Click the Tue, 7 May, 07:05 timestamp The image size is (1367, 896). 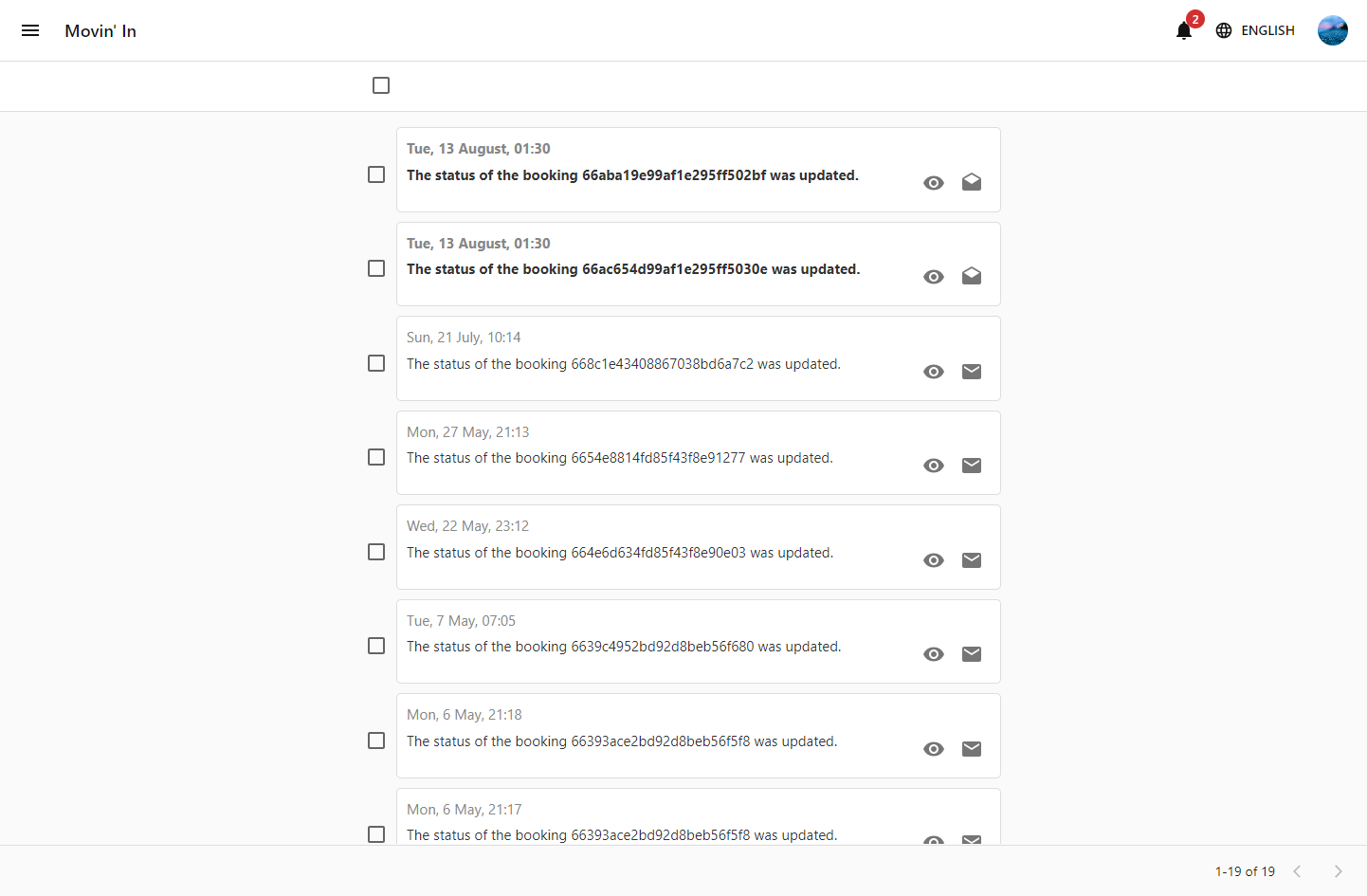(461, 621)
